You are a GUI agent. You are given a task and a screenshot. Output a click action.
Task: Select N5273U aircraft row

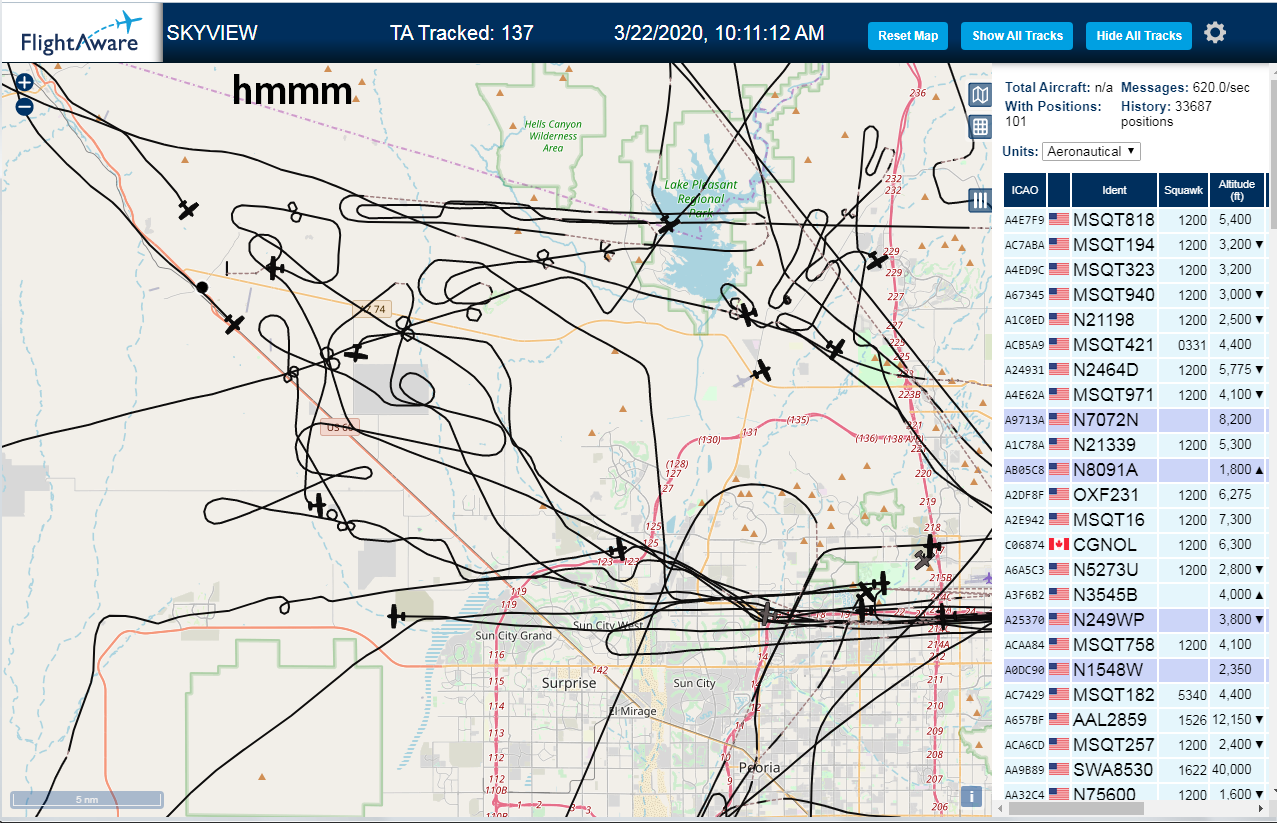click(1135, 569)
